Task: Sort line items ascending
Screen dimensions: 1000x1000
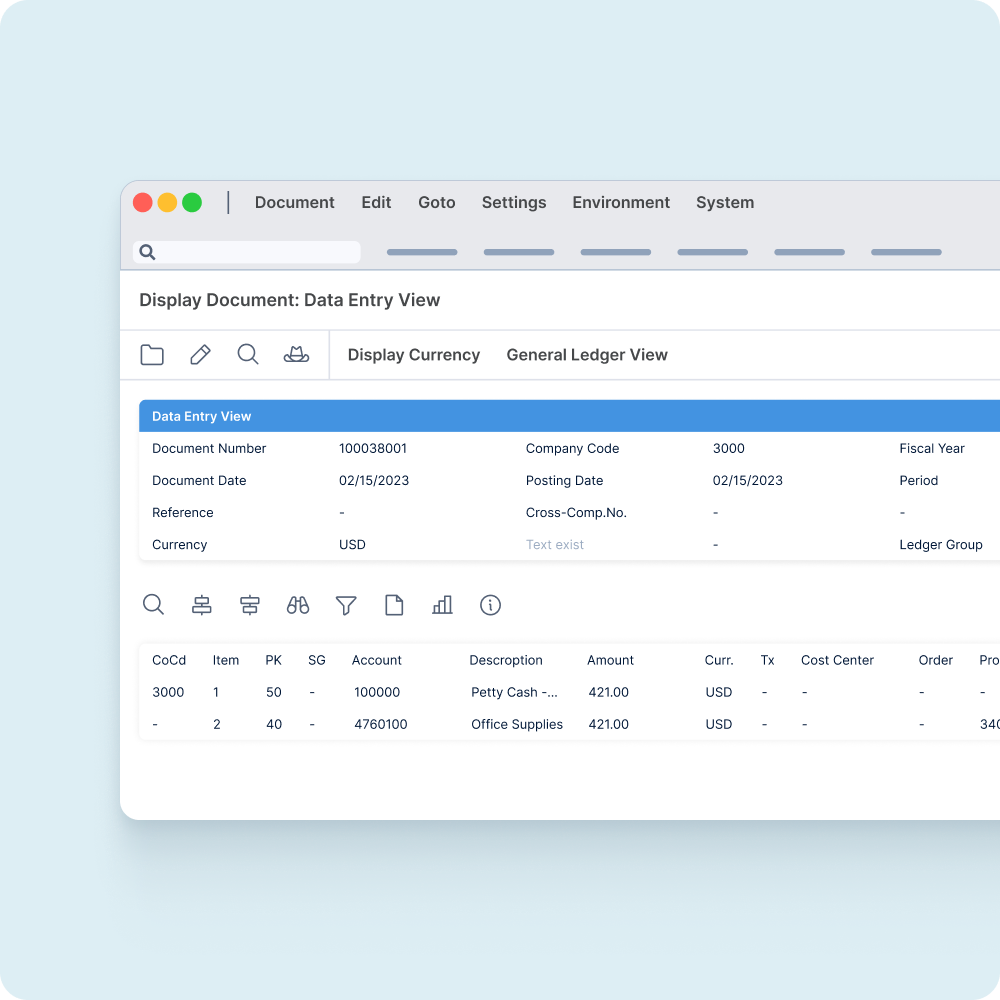Action: pos(202,604)
